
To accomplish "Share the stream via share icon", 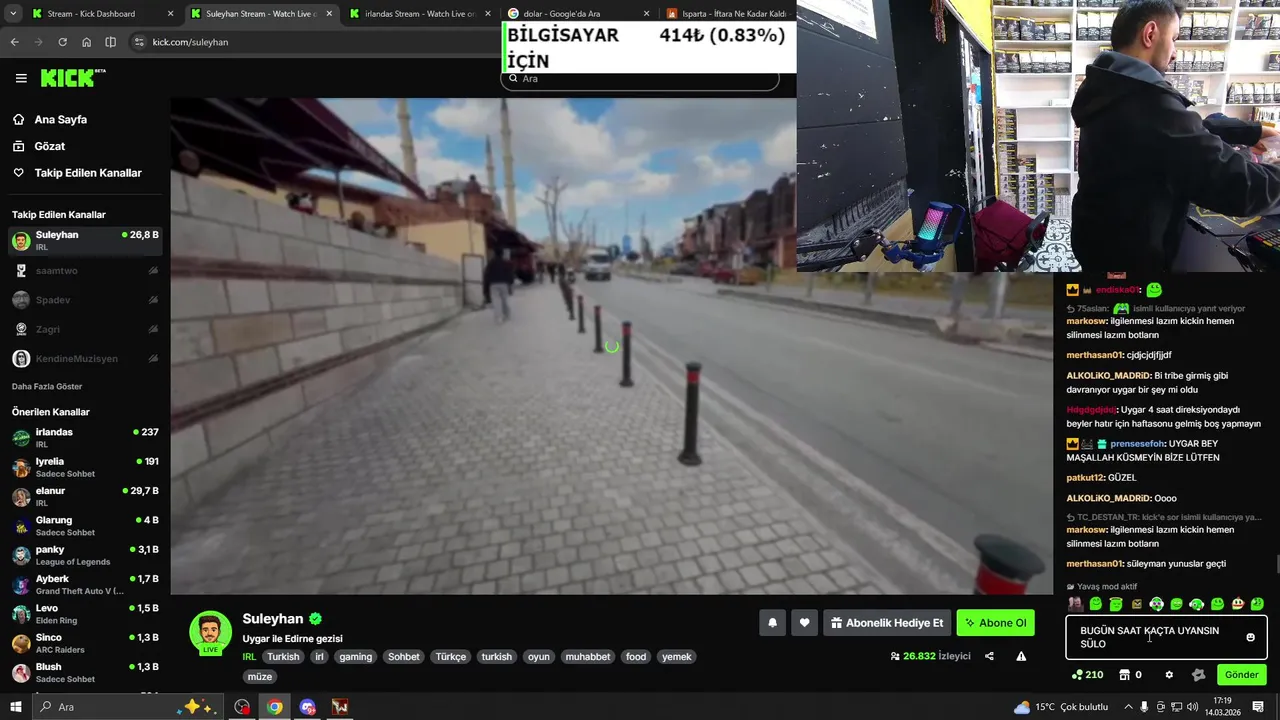I will (x=989, y=656).
